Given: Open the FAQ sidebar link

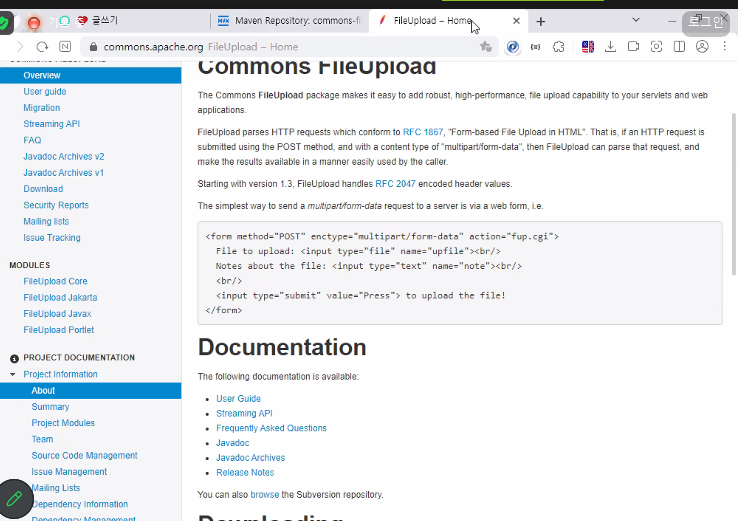Looking at the screenshot, I should (32, 140).
